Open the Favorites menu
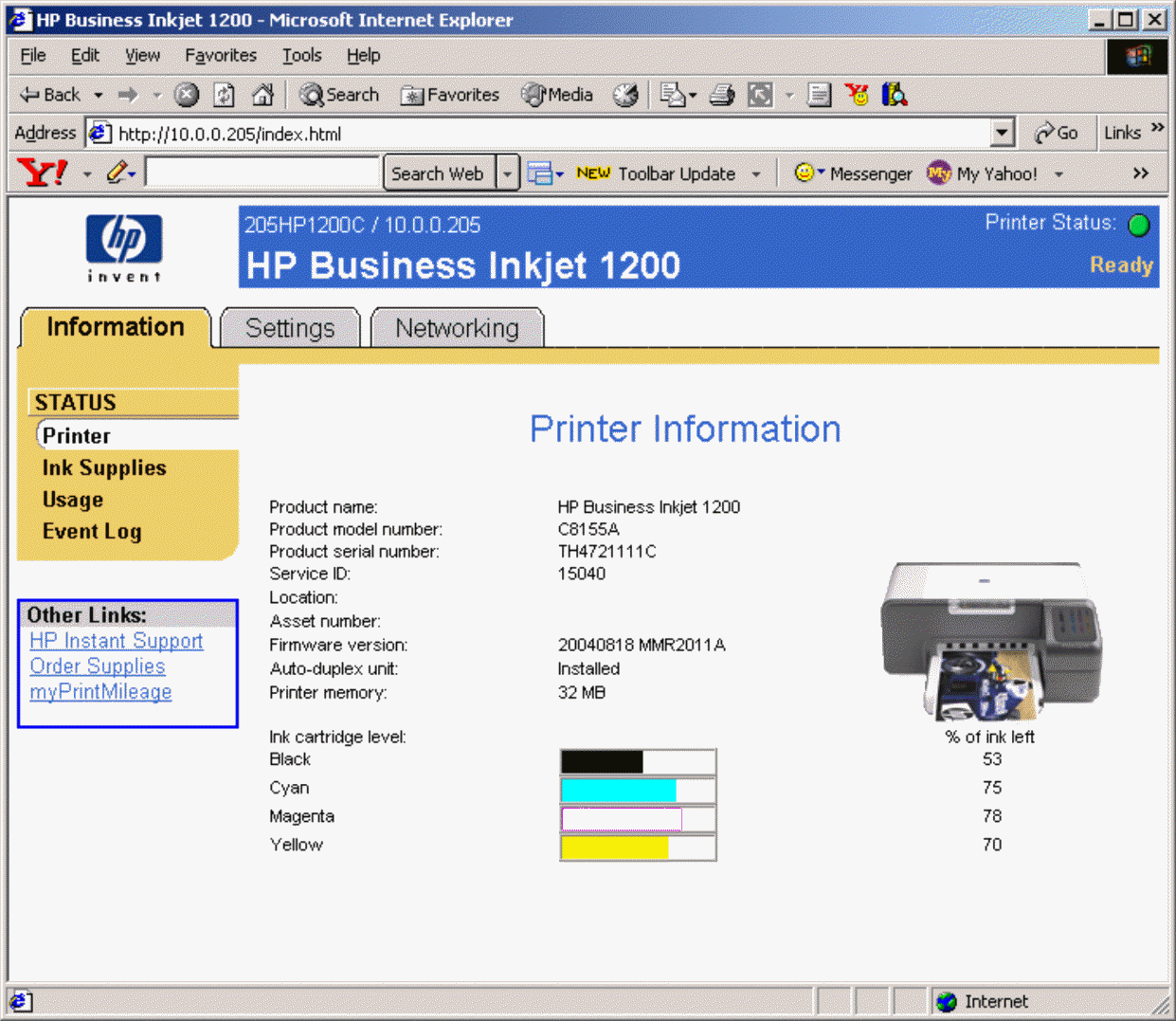This screenshot has width=1176, height=1021. point(221,55)
